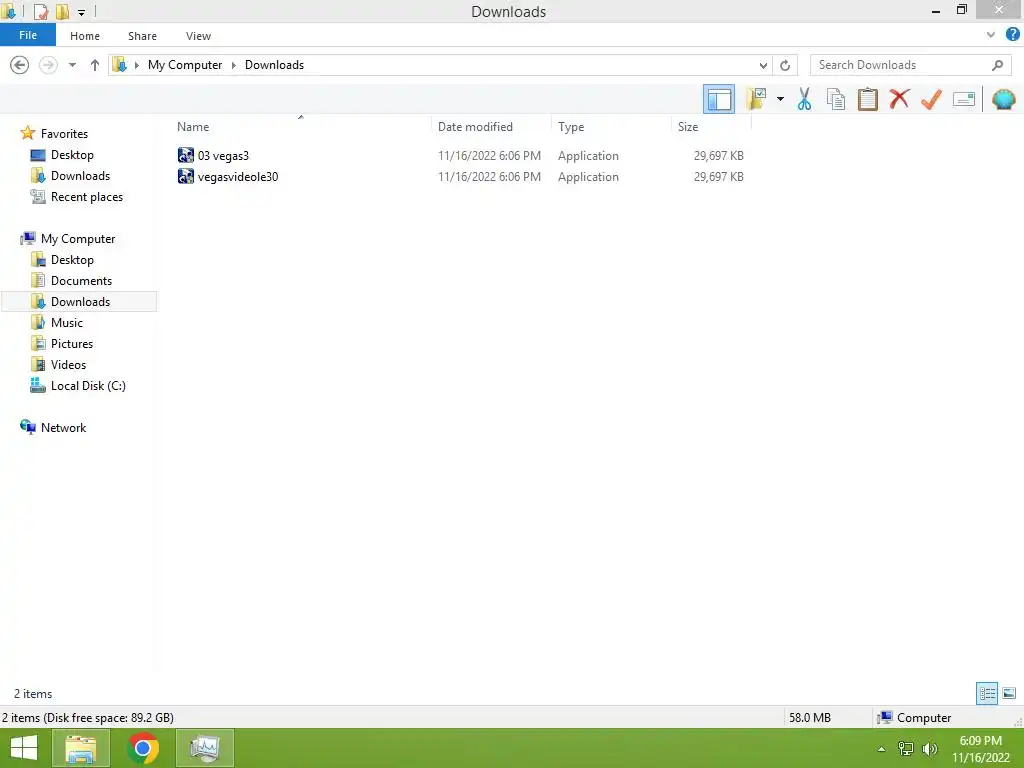Screen dimensions: 1024x768
Task: Toggle the navigation pane layout button
Action: (718, 99)
